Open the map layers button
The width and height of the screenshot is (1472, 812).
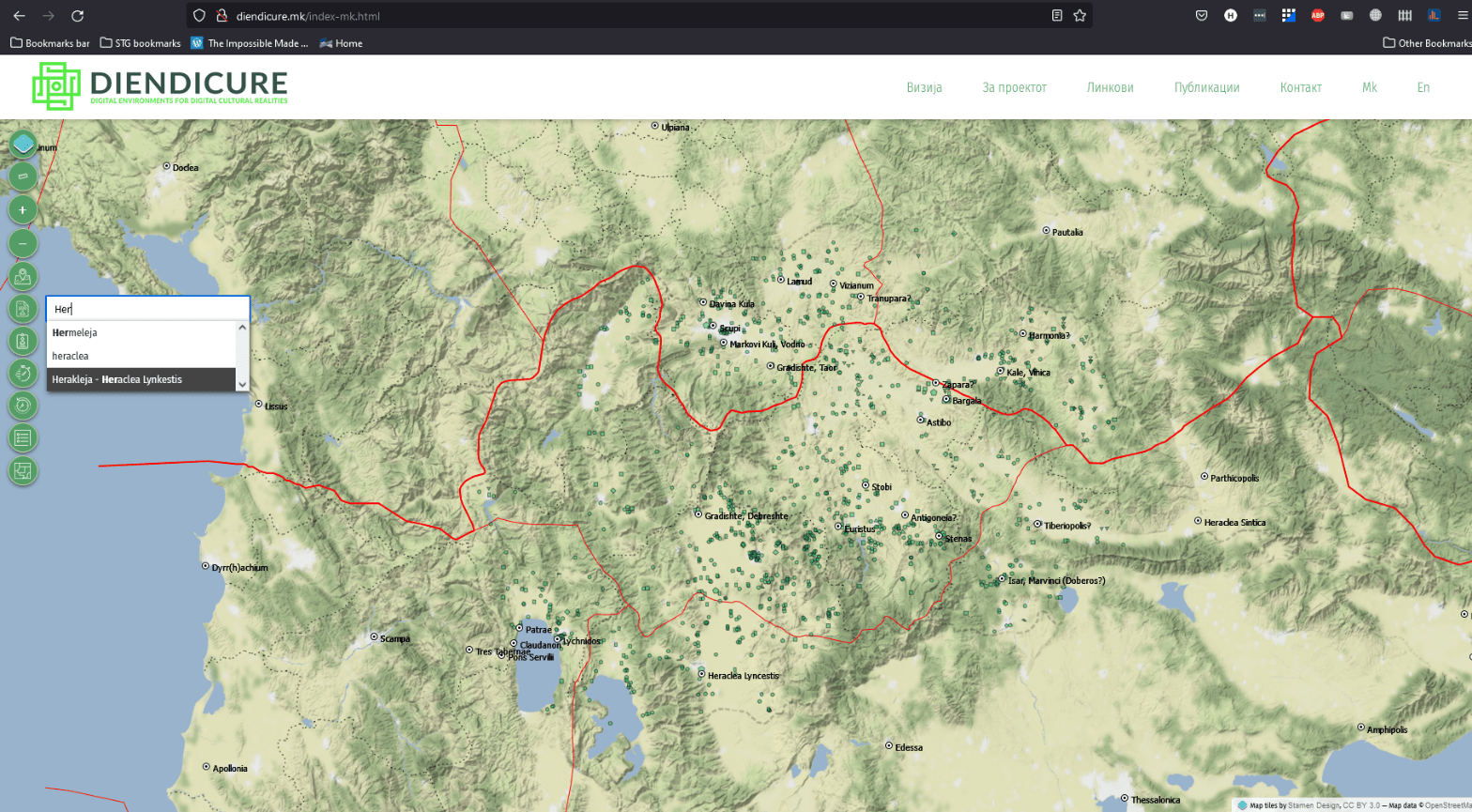point(23,145)
